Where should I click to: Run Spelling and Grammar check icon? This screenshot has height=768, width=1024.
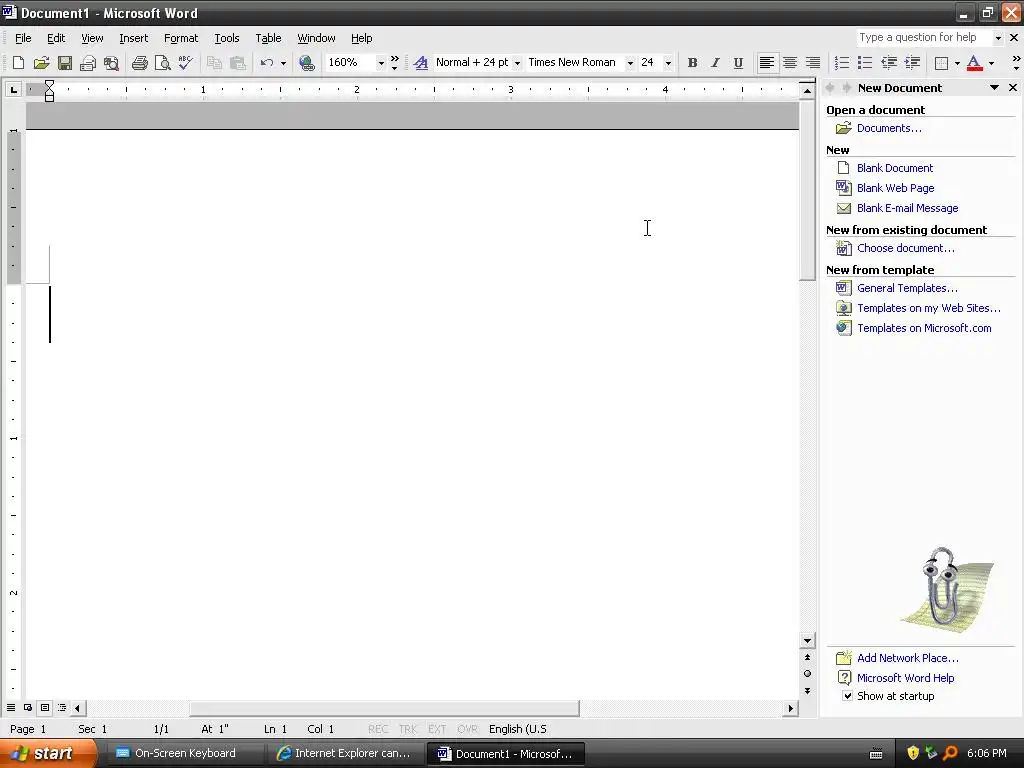pyautogui.click(x=186, y=63)
